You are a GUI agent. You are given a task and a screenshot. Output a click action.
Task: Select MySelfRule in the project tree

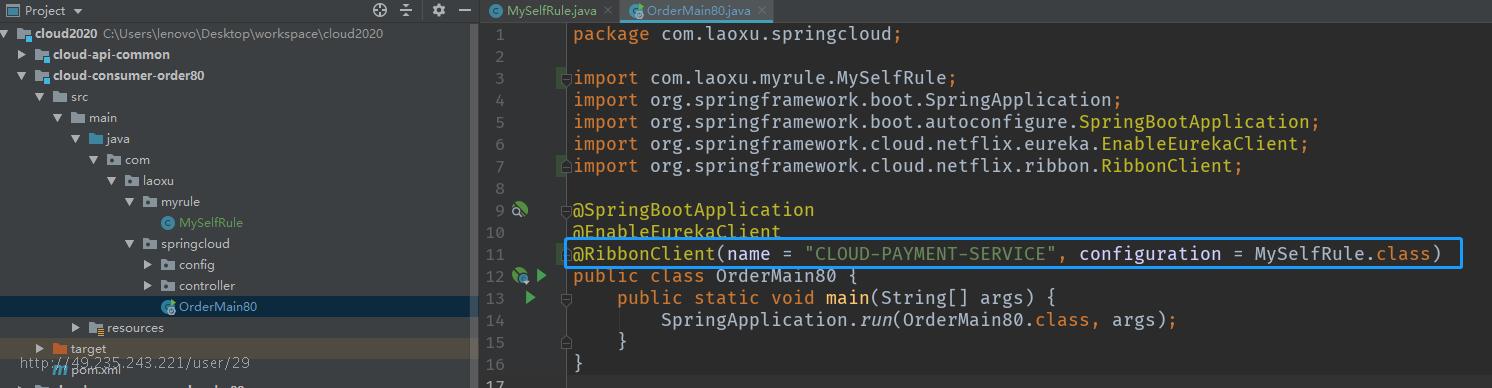click(x=211, y=223)
